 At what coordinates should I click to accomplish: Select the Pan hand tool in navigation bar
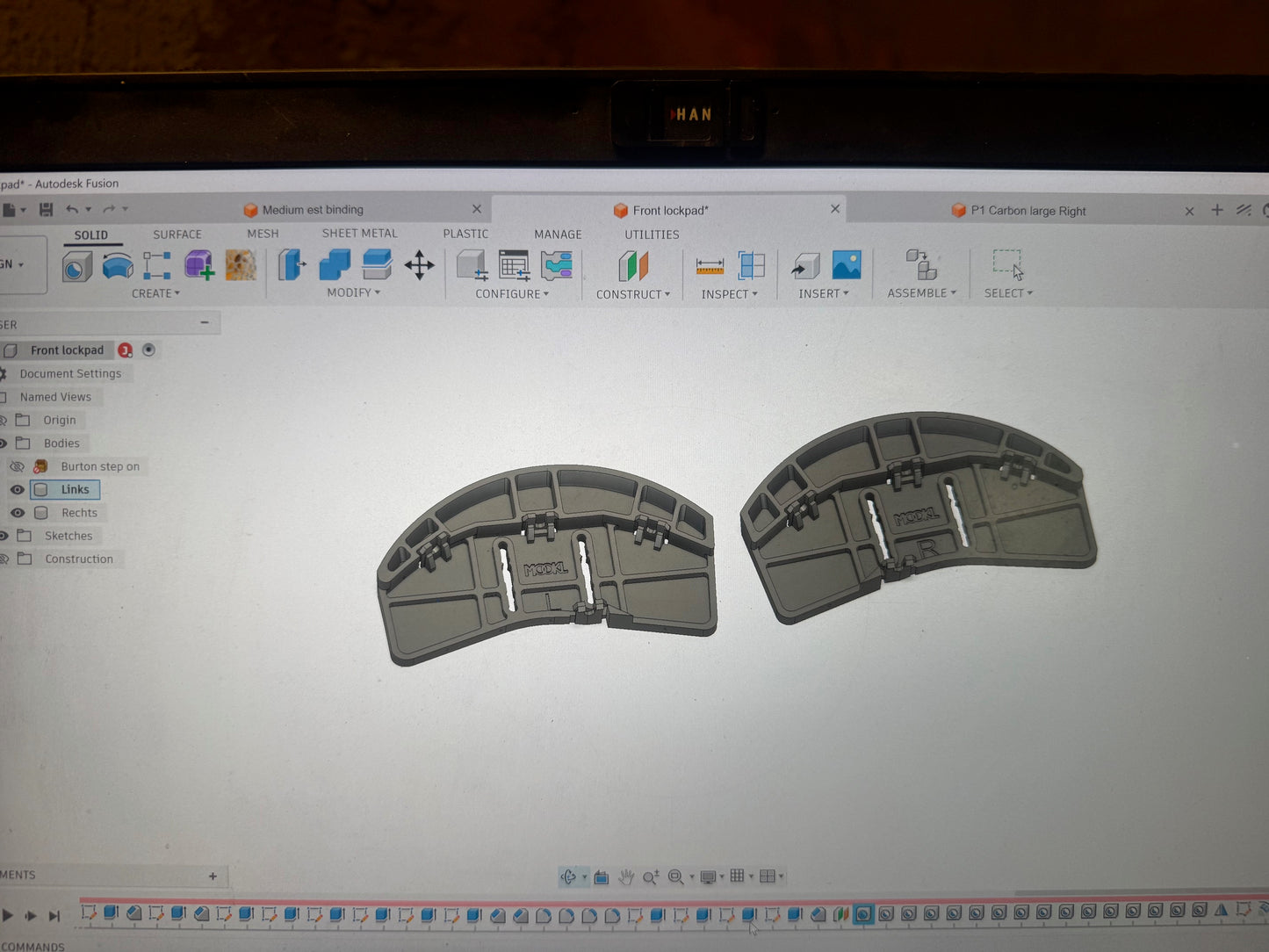coord(626,876)
